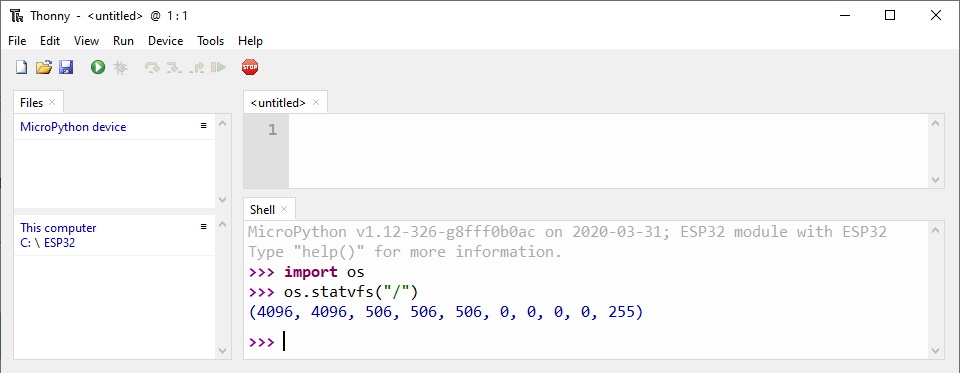Click the Resume debugger icon
The height and width of the screenshot is (373, 960).
coord(219,67)
